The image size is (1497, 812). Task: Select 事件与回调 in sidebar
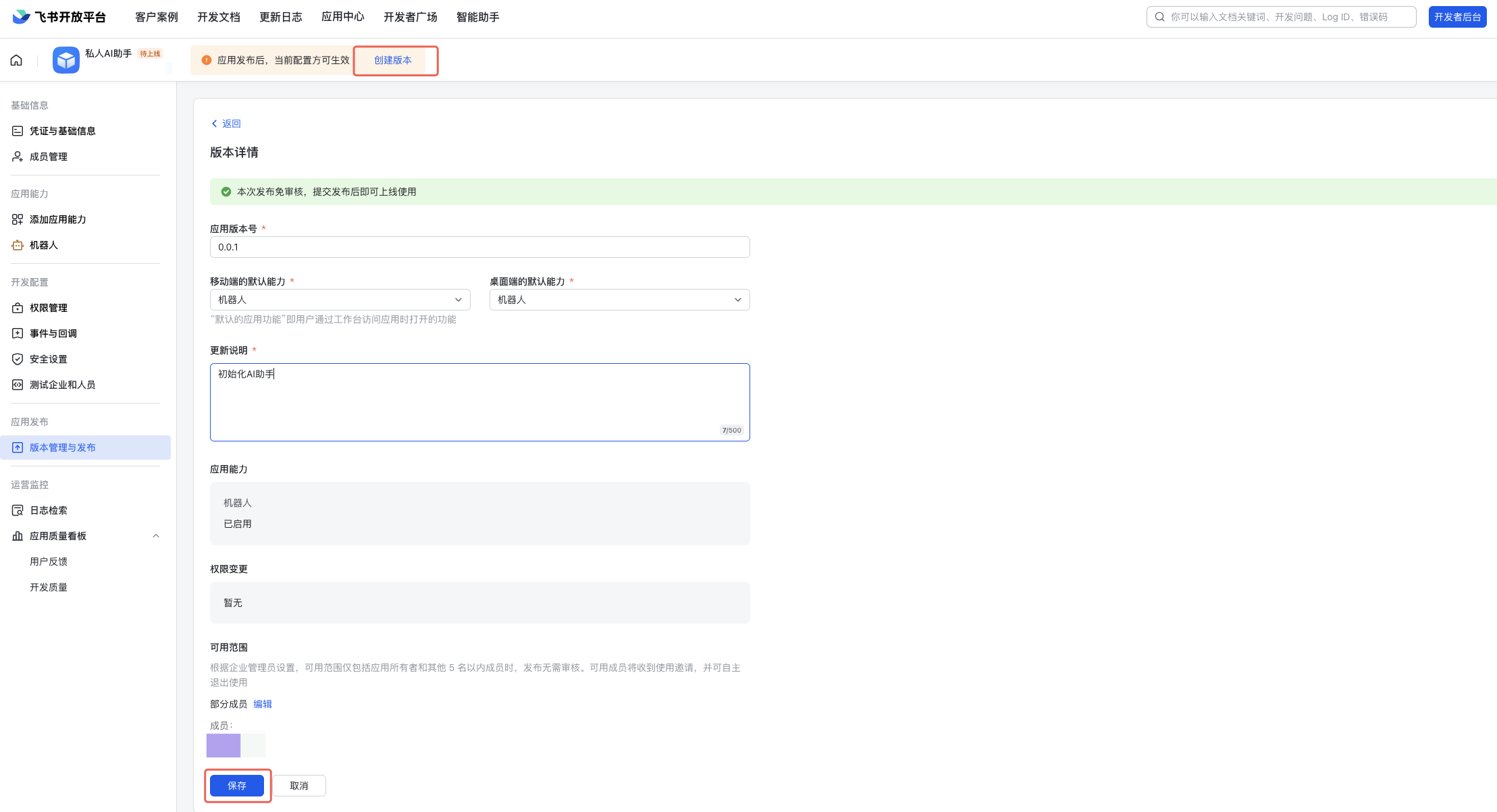[53, 333]
